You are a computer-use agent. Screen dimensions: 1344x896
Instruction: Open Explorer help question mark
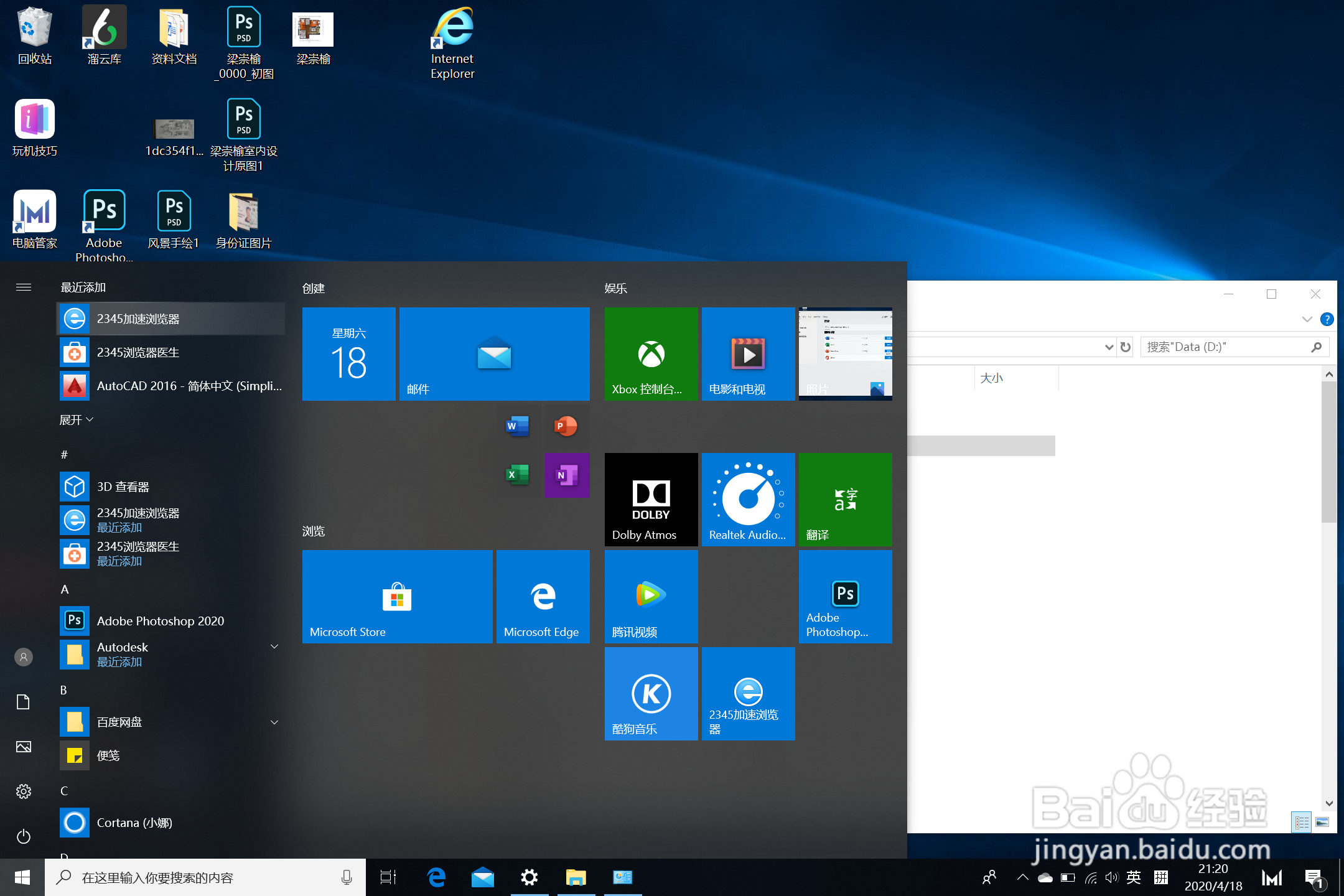coord(1327,319)
